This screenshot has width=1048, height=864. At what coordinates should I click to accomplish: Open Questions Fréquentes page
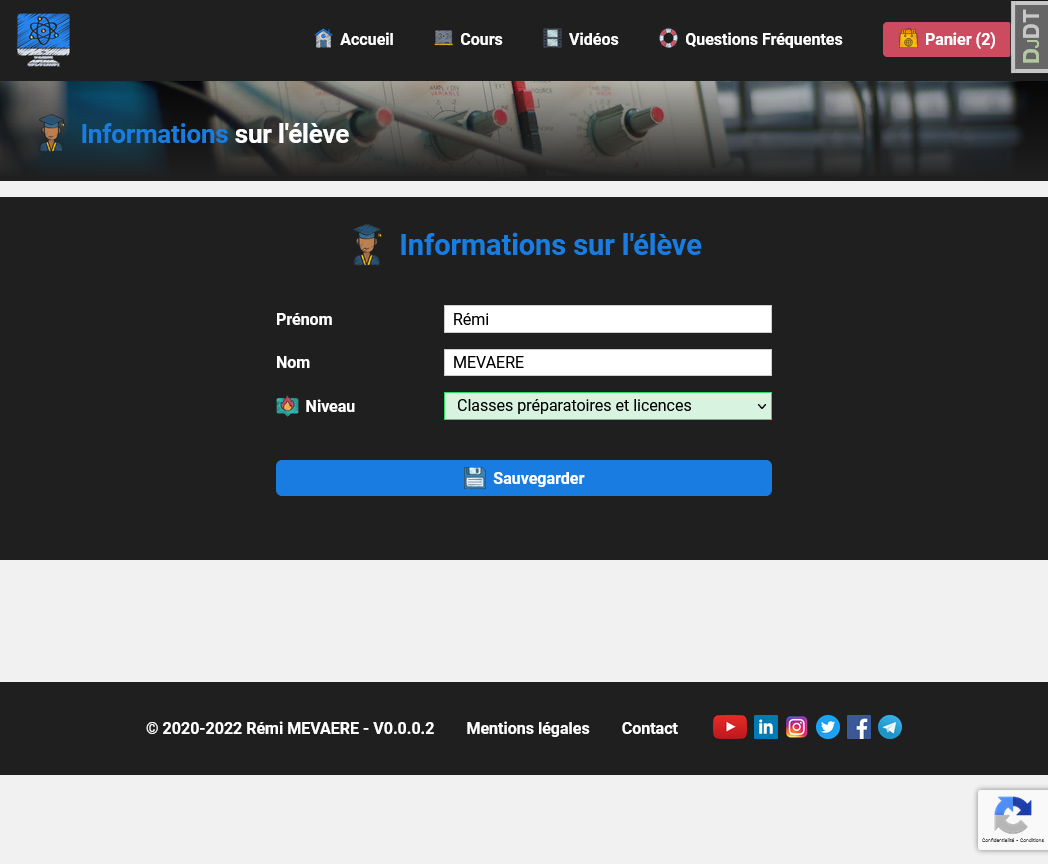[750, 39]
